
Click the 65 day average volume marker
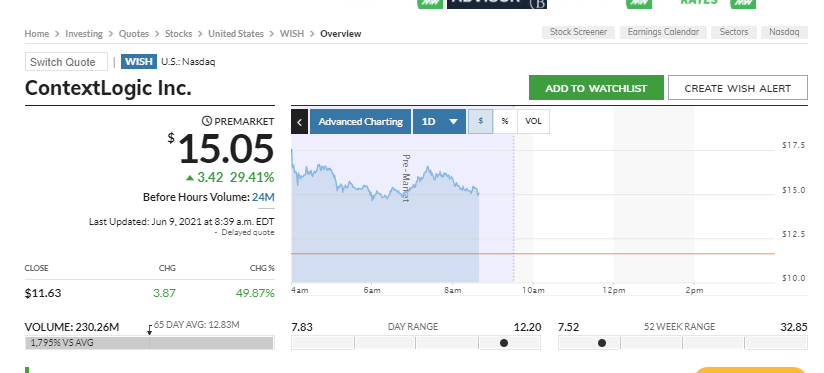coord(149,329)
